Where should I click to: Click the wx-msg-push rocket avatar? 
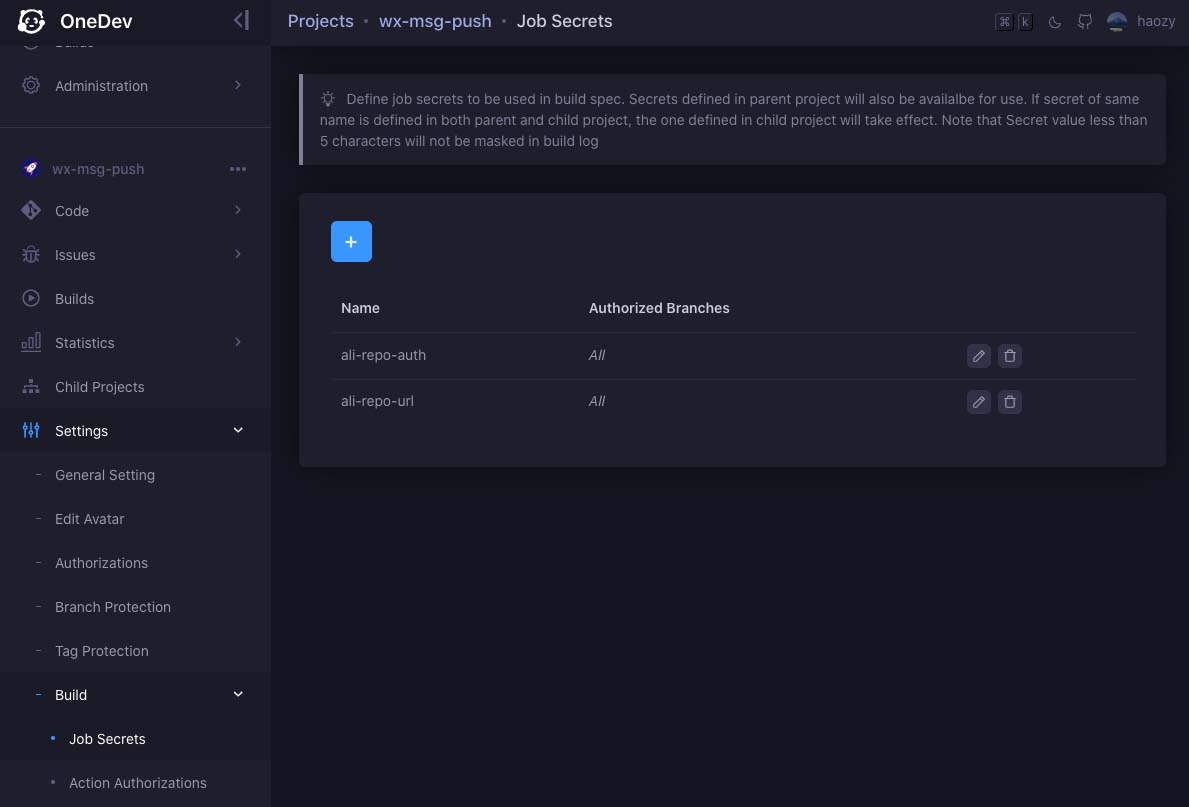(x=31, y=168)
